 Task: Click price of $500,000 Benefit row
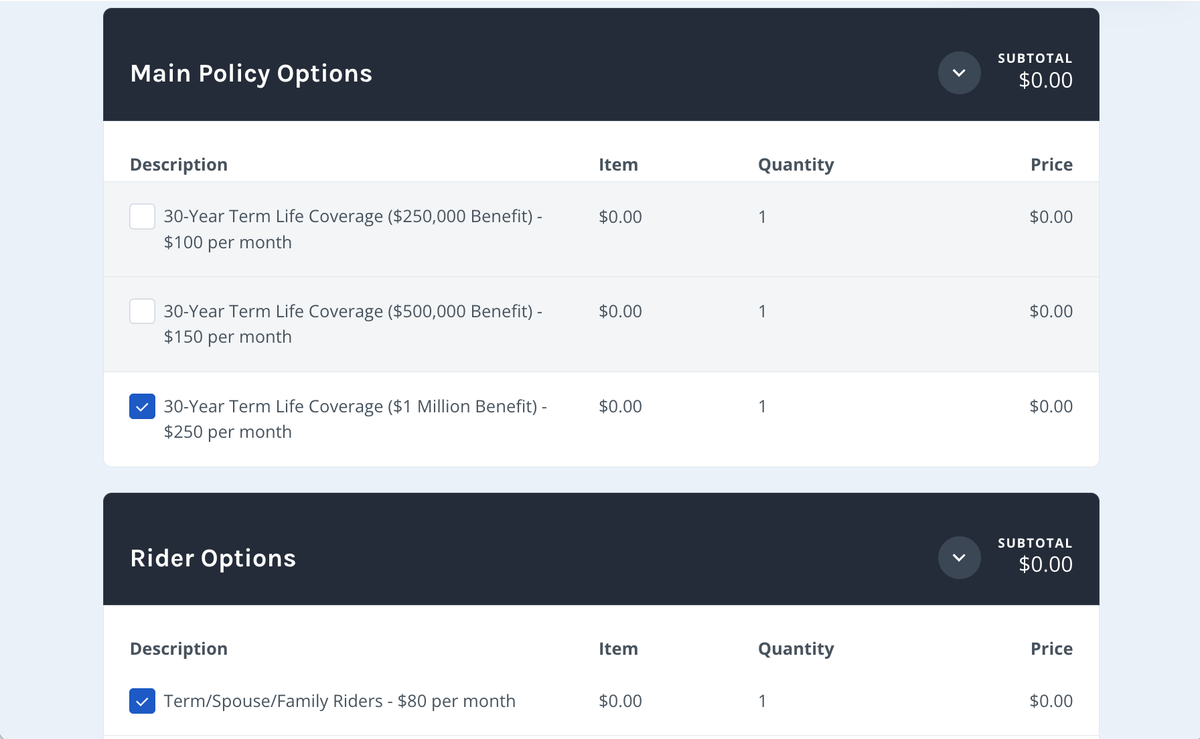(1051, 311)
